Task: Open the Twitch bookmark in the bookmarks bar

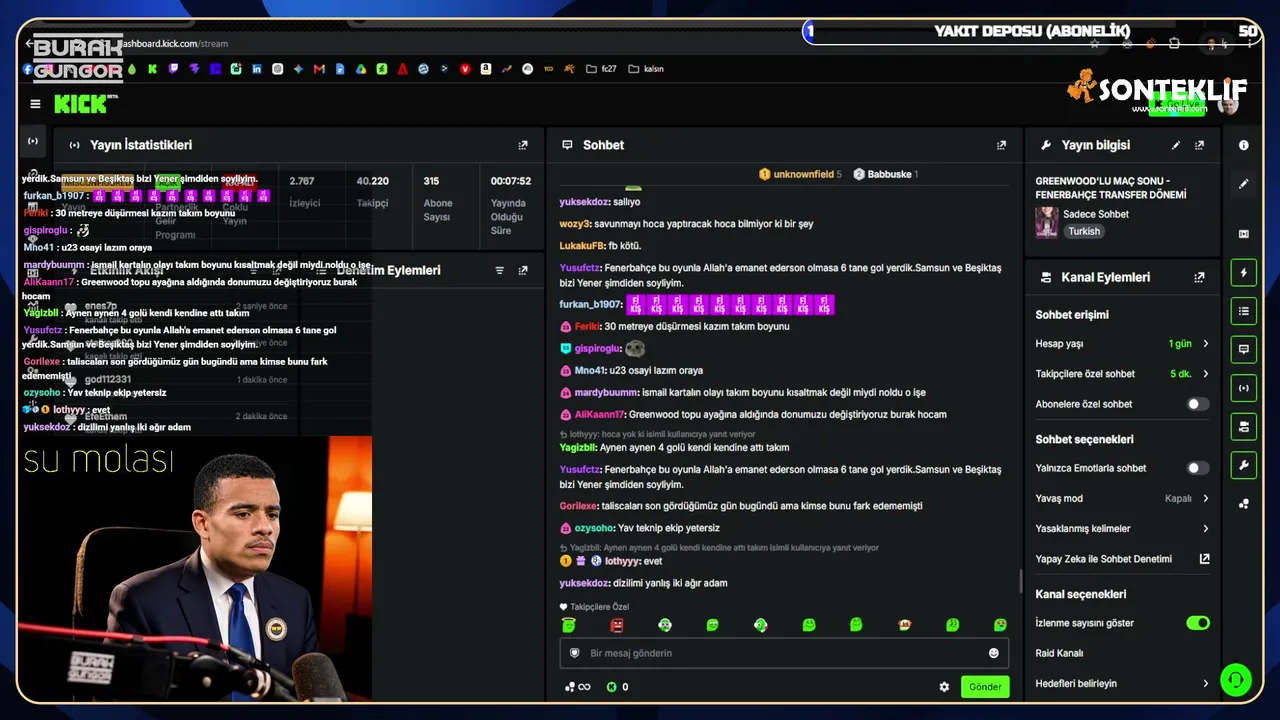Action: click(173, 69)
